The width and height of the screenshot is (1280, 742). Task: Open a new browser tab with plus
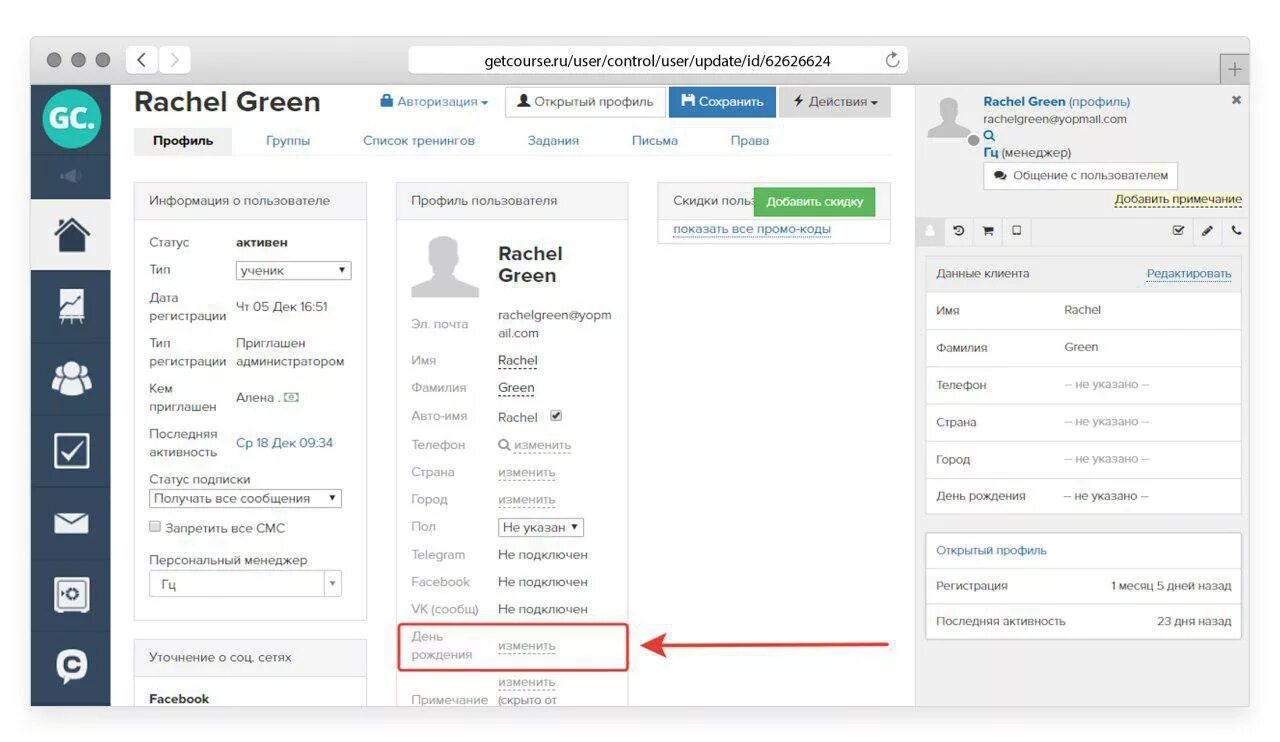pyautogui.click(x=1235, y=68)
